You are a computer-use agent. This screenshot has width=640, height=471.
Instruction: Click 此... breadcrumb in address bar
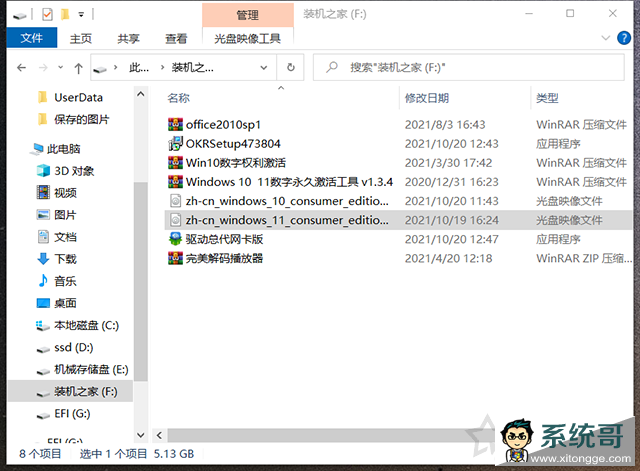pyautogui.click(x=139, y=67)
